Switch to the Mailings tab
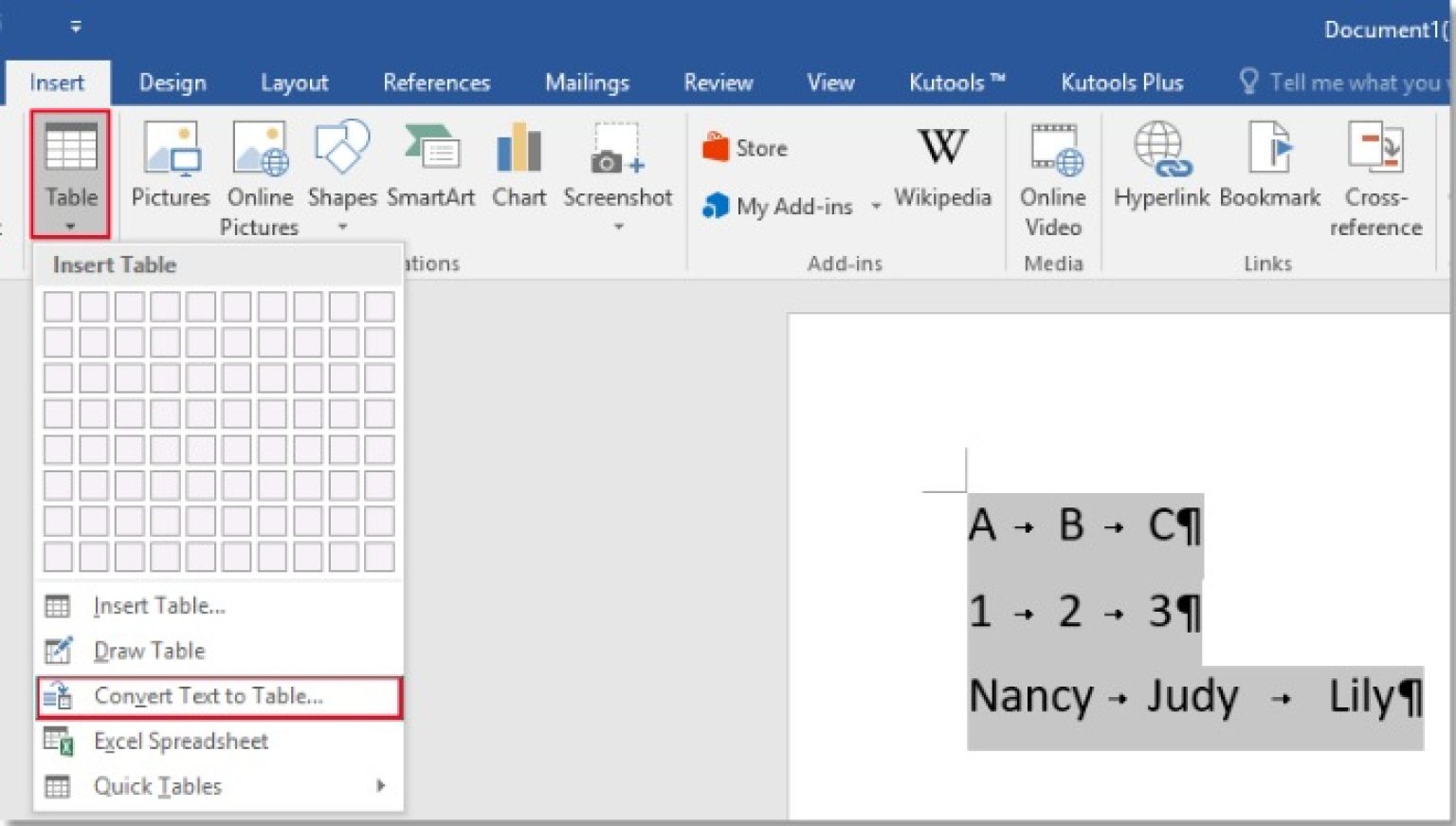Screen dimensions: 1456x826 tap(587, 83)
